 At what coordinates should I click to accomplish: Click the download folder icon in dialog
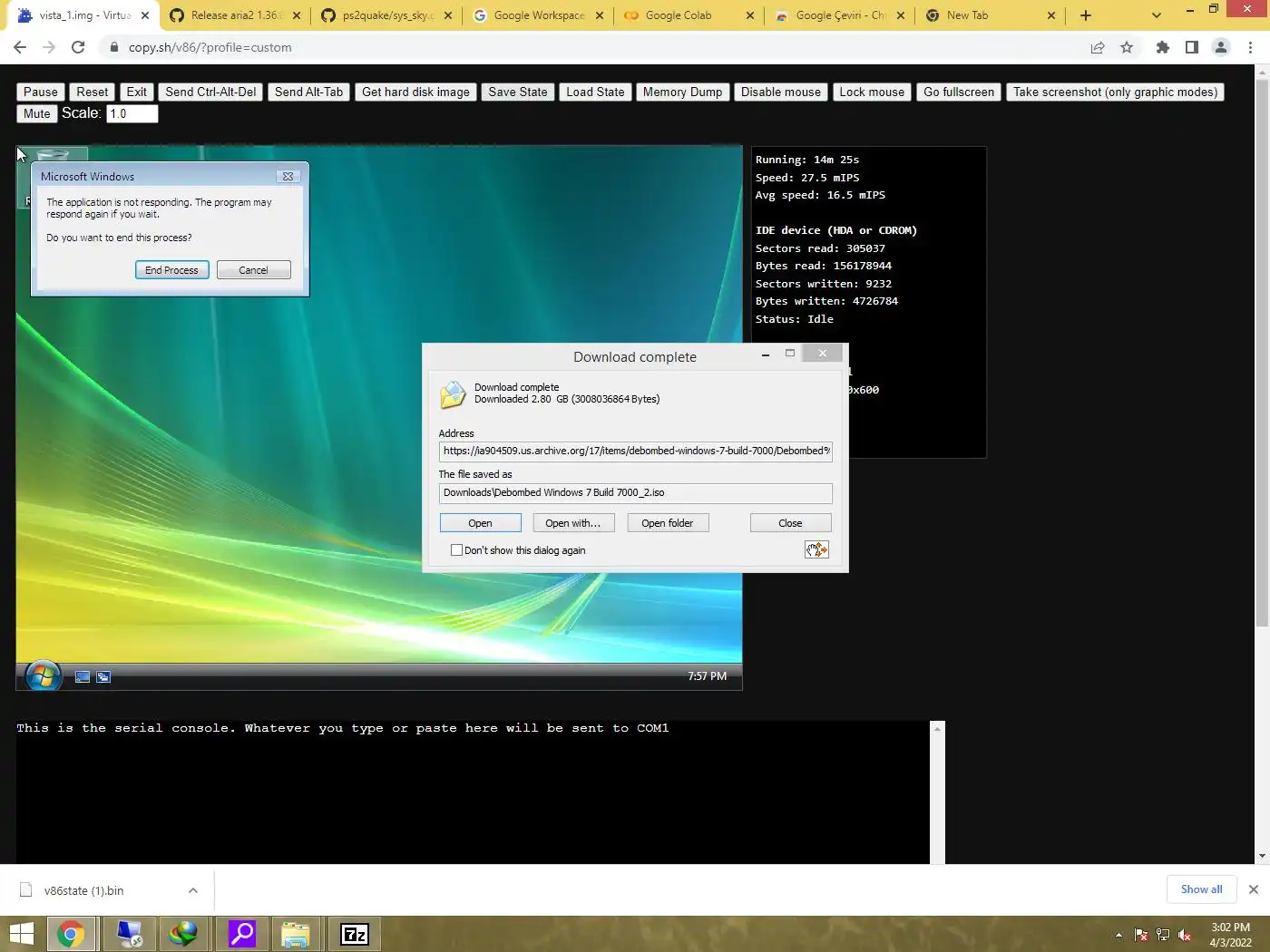tap(453, 394)
